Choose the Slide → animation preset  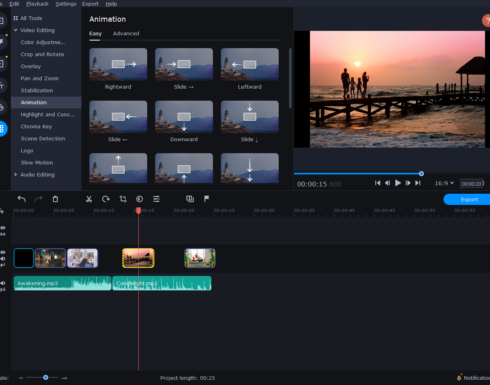pos(184,64)
